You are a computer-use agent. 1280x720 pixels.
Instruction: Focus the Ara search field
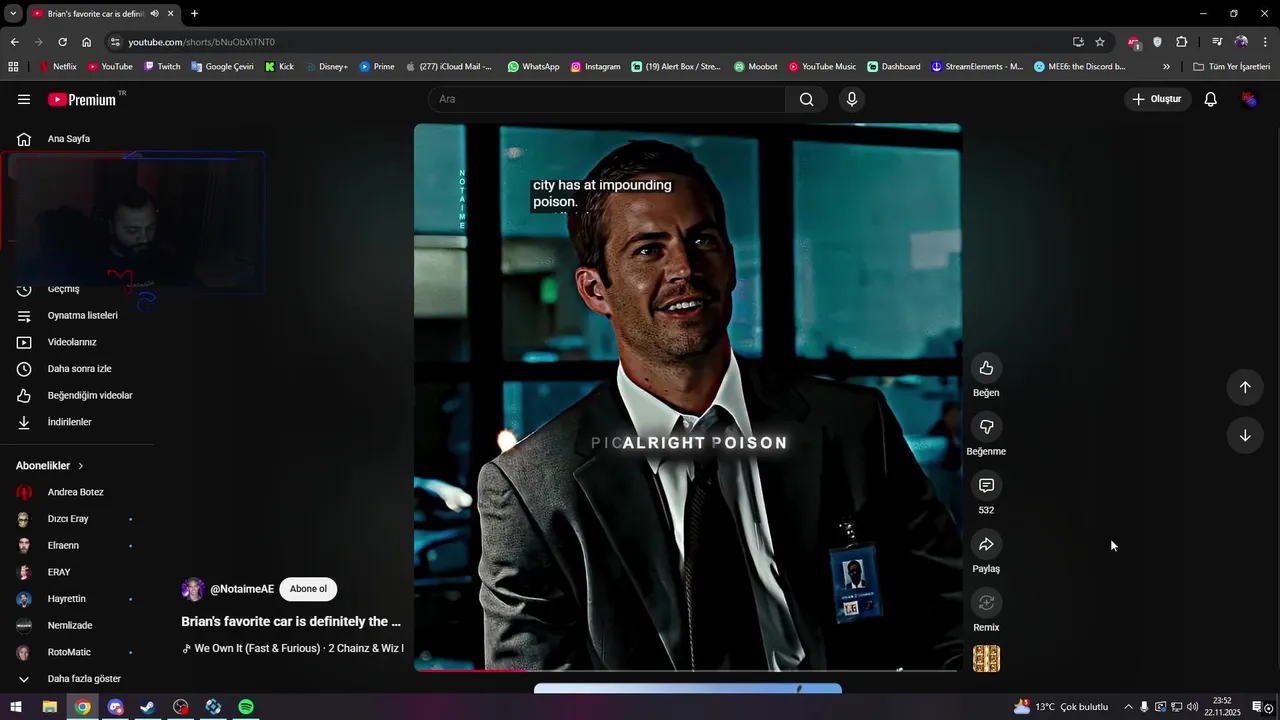[607, 99]
